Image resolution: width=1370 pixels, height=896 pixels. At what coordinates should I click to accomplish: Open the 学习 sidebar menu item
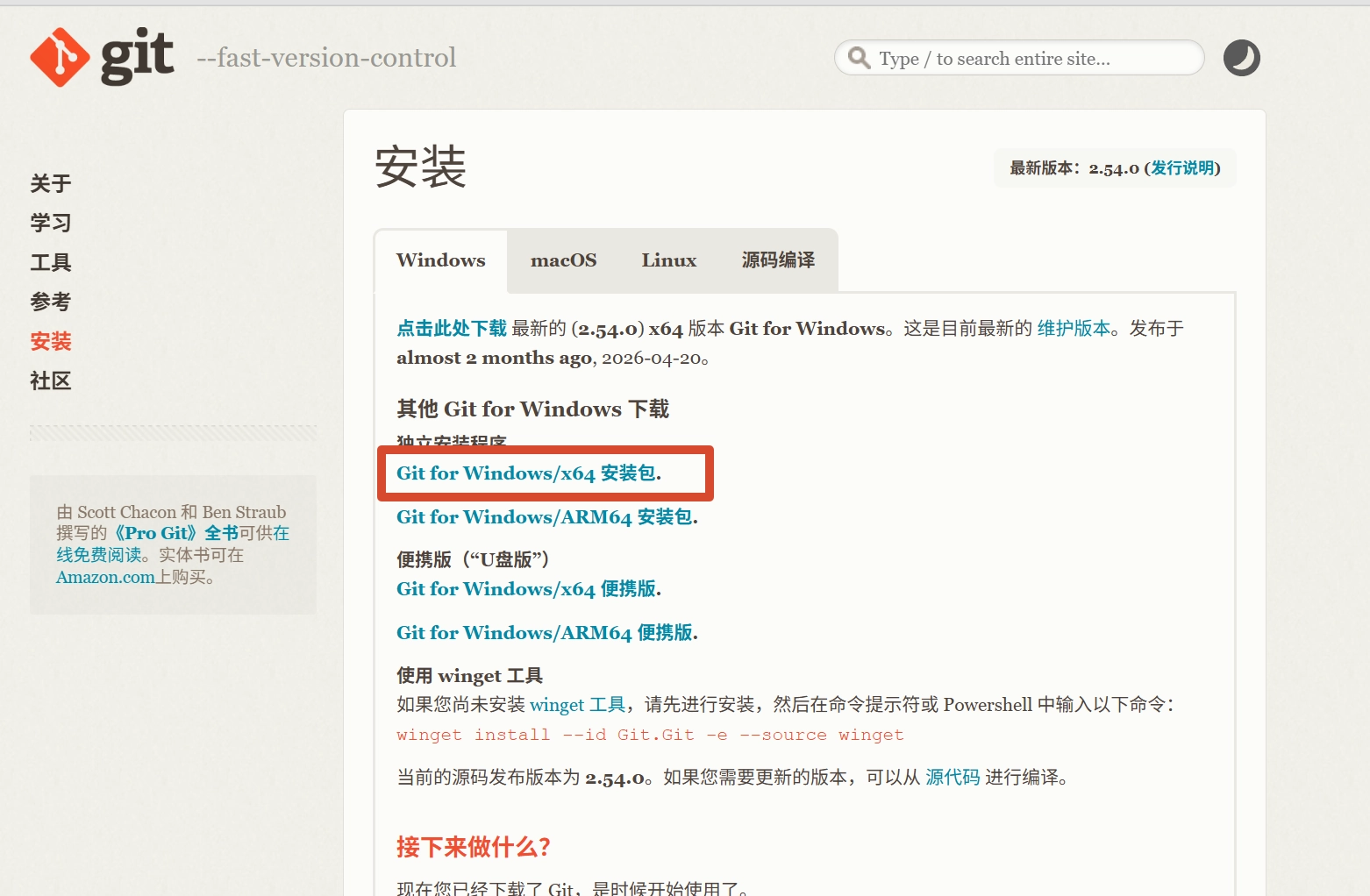click(x=51, y=223)
